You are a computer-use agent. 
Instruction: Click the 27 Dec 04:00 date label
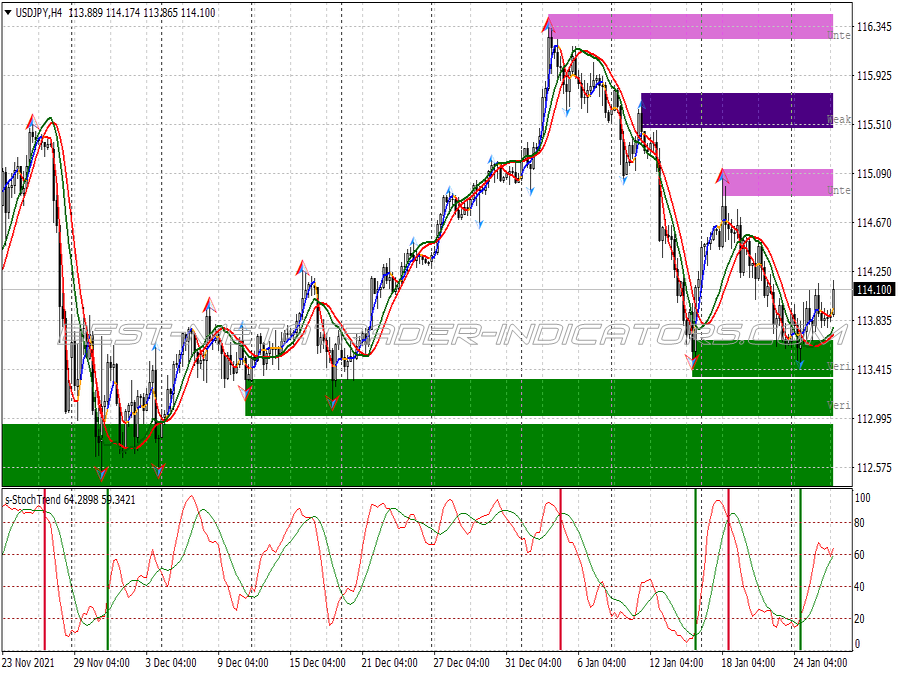coord(461,662)
